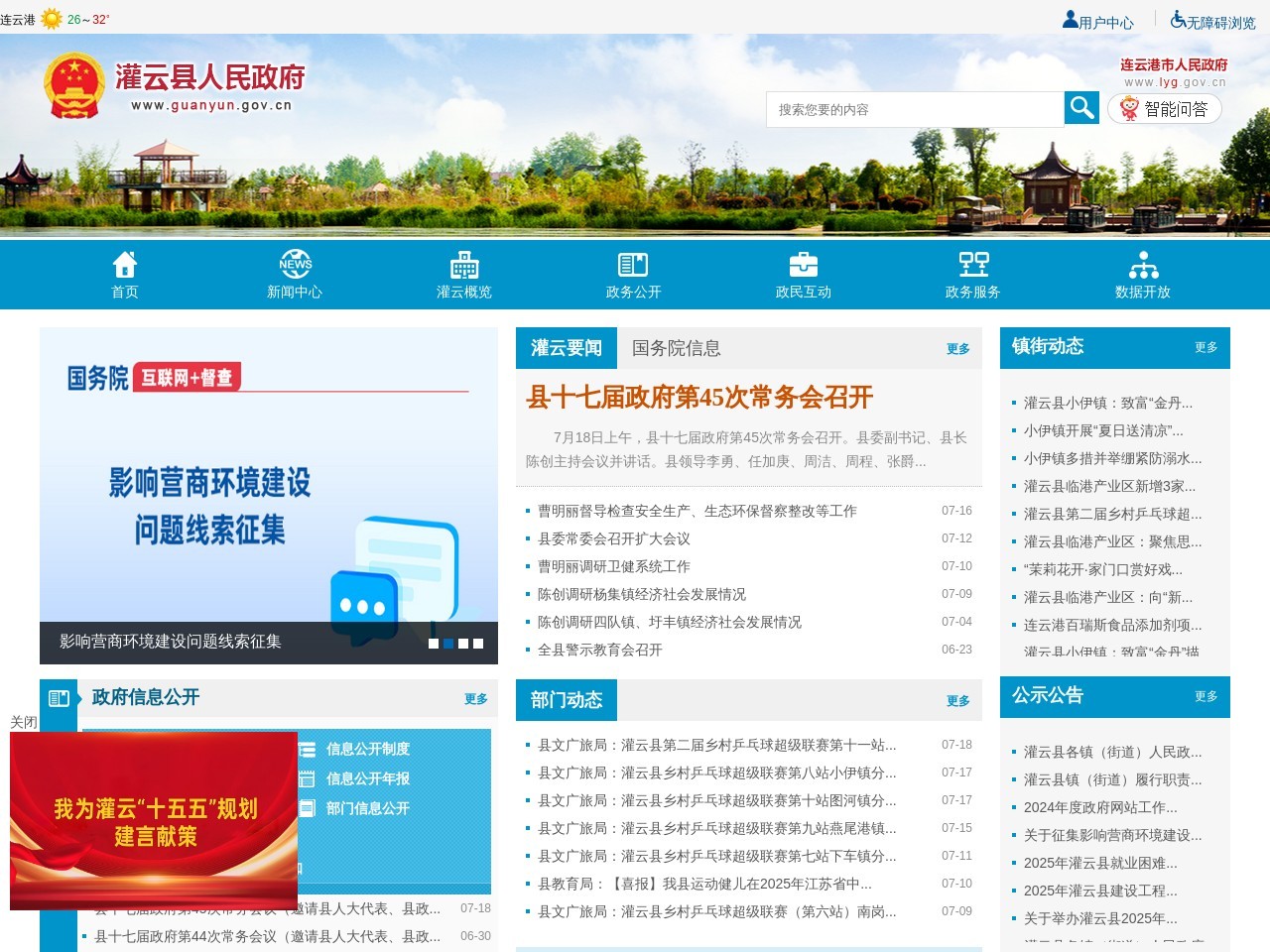Click the magnifier search icon

coord(1080,109)
